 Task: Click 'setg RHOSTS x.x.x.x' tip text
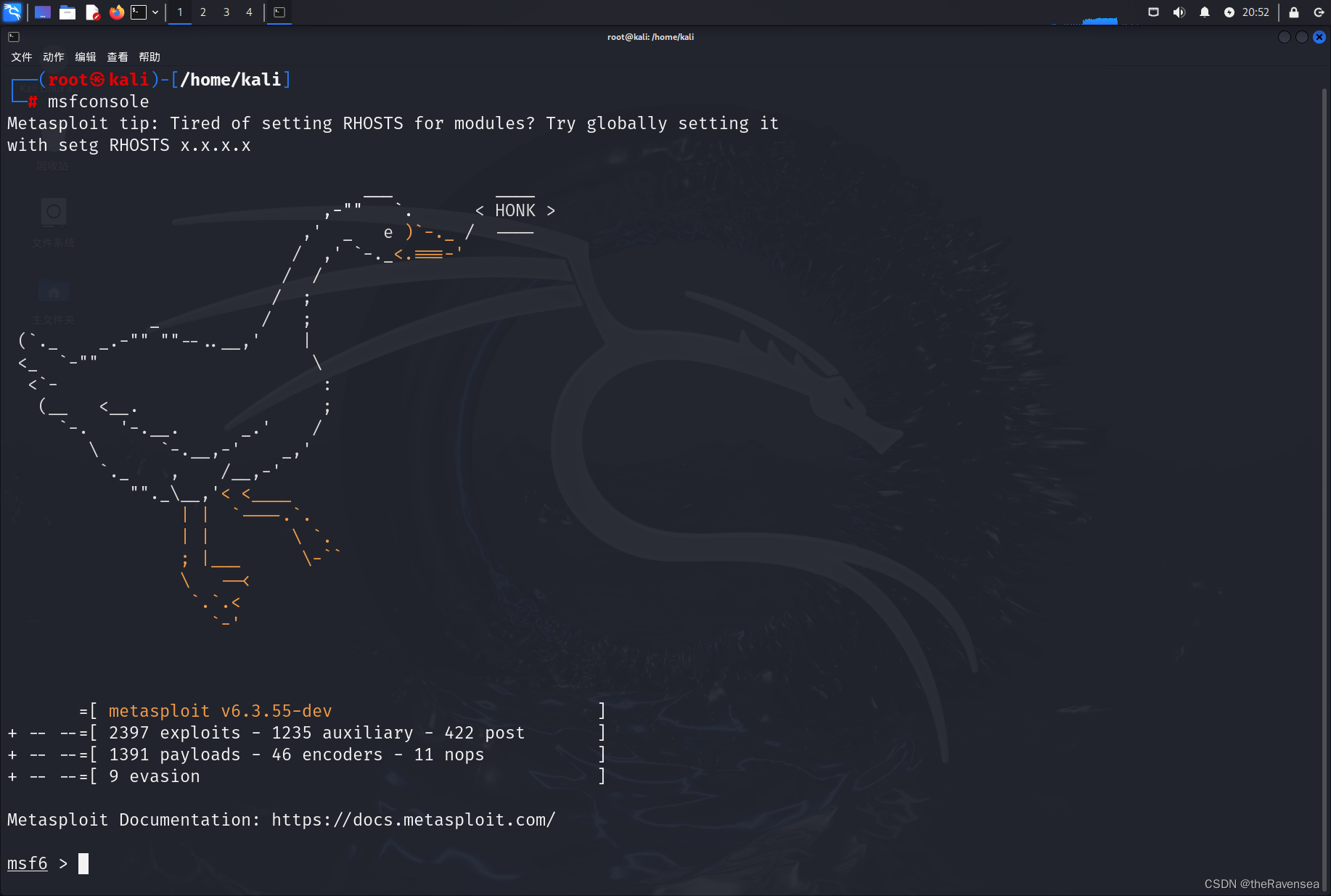coord(155,145)
